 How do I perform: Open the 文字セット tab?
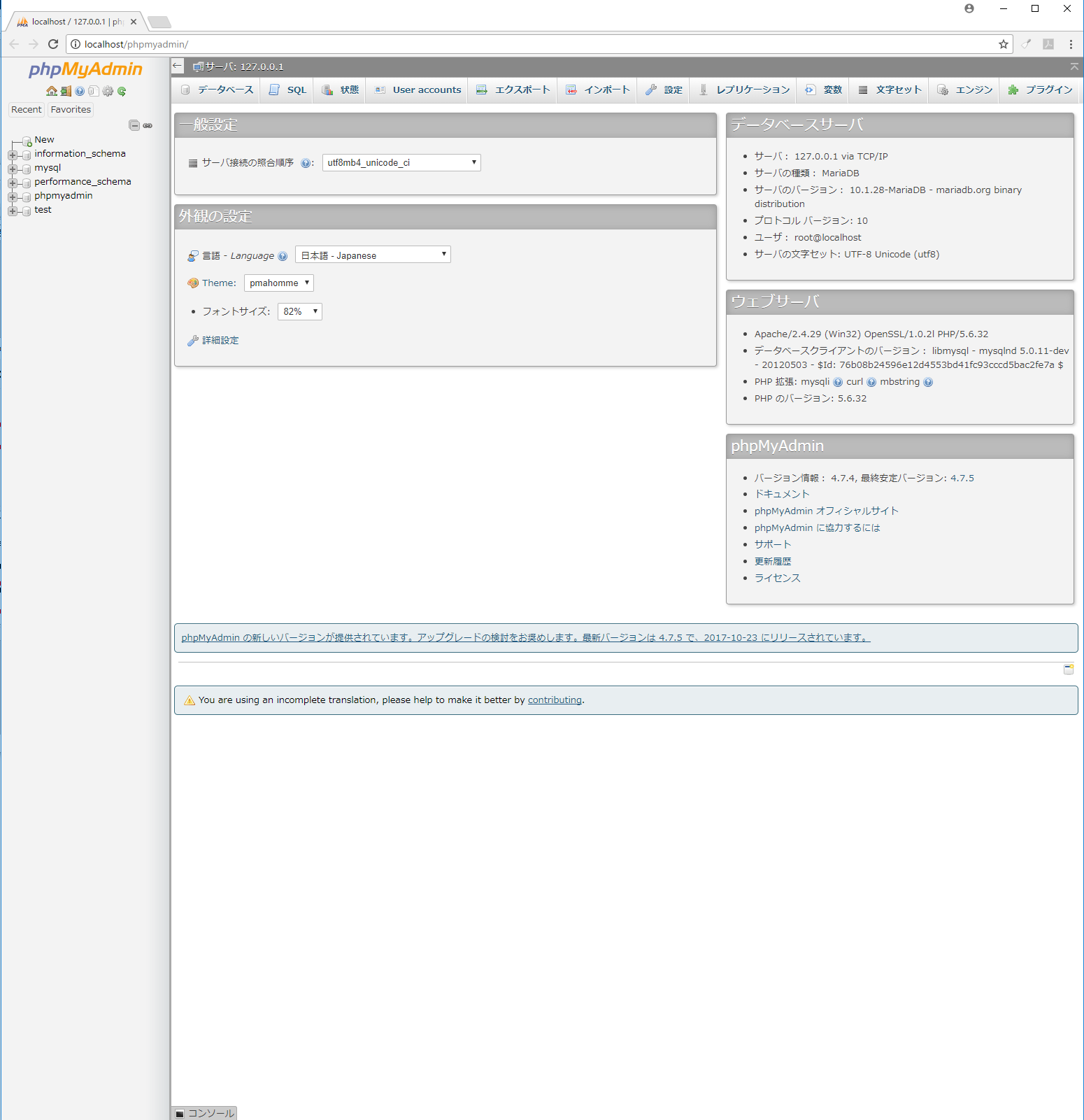pos(890,90)
